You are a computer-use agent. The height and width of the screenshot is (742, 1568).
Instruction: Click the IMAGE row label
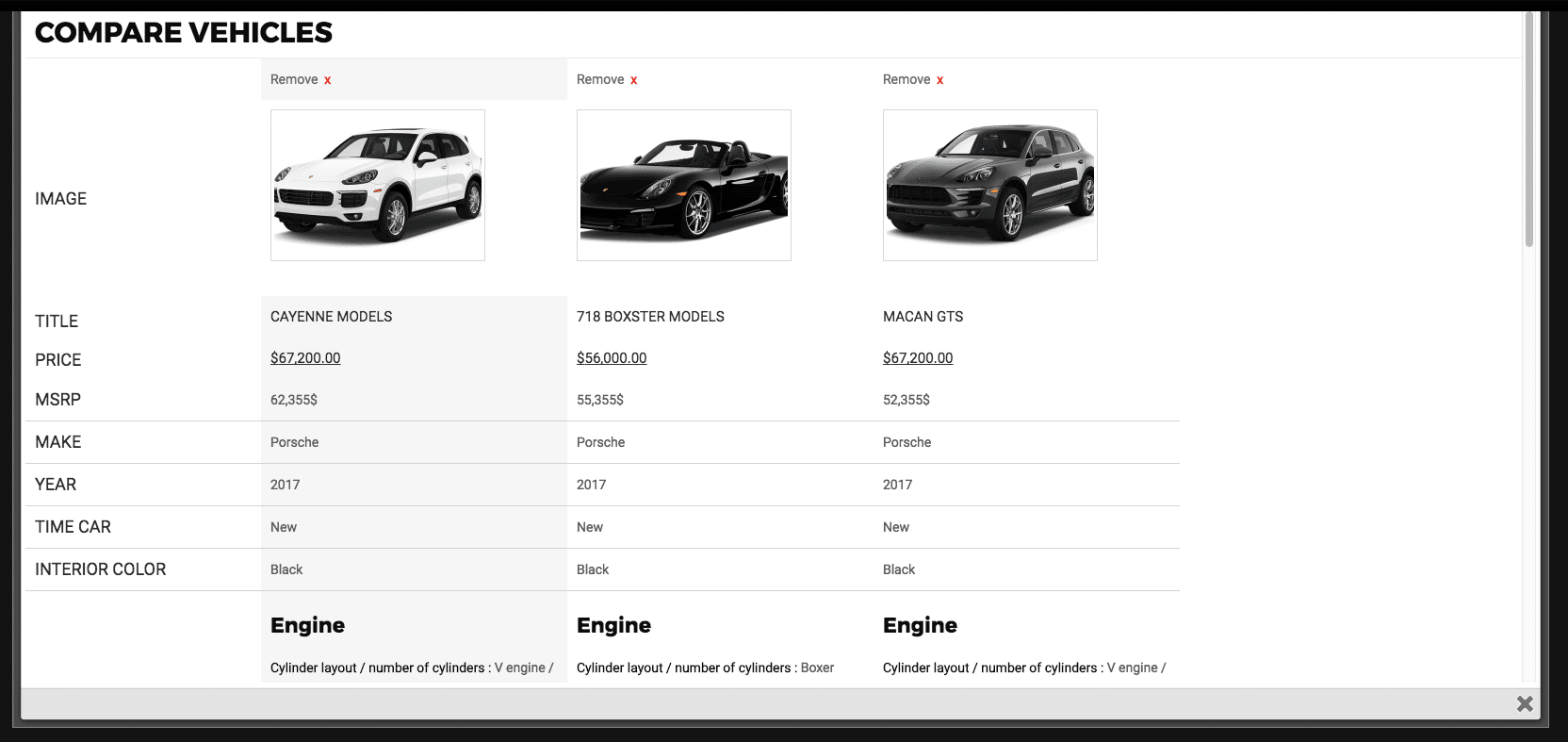point(60,199)
